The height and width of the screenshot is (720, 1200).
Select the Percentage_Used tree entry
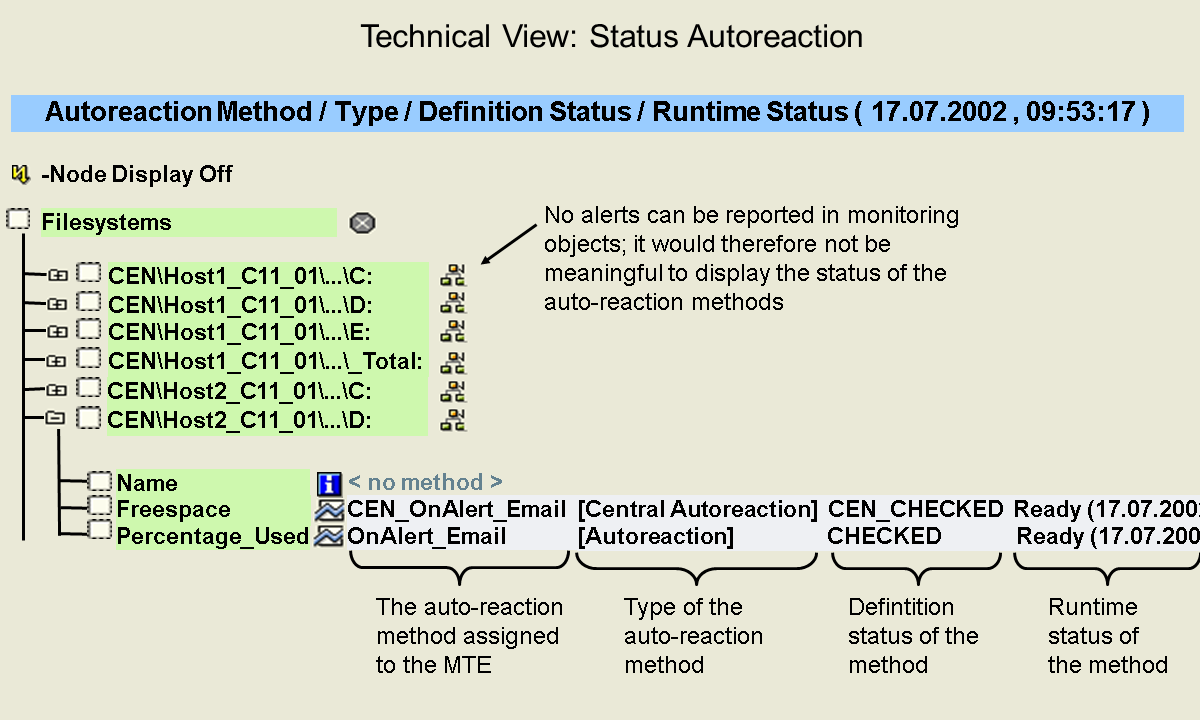click(212, 537)
